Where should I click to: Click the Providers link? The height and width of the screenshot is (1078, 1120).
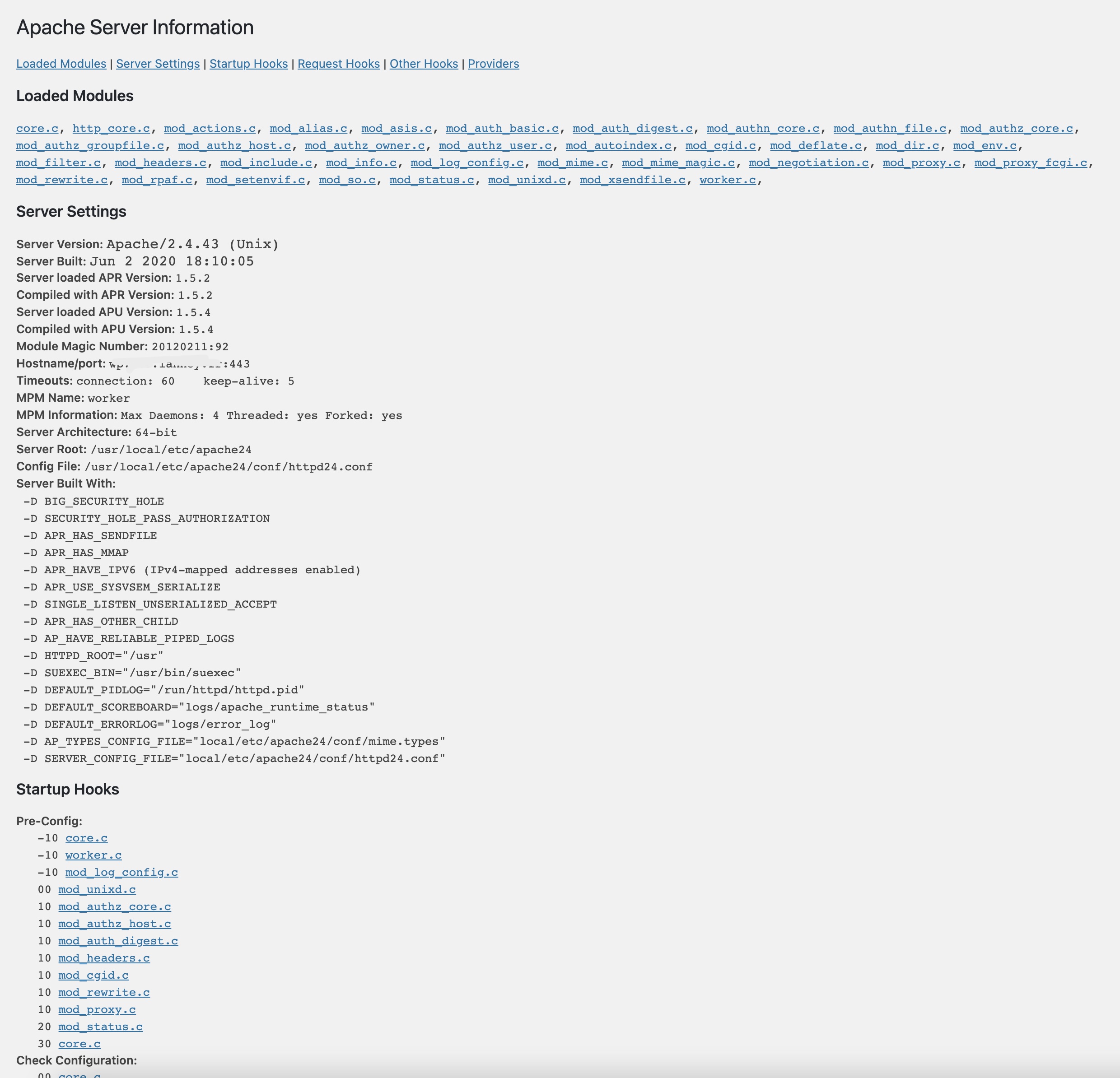(493, 63)
